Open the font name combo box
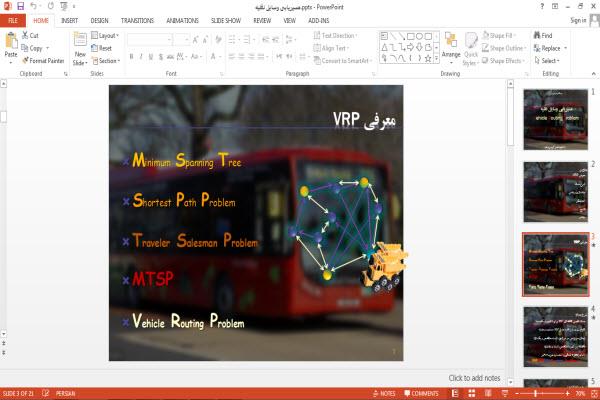600x400 pixels. 149,39
